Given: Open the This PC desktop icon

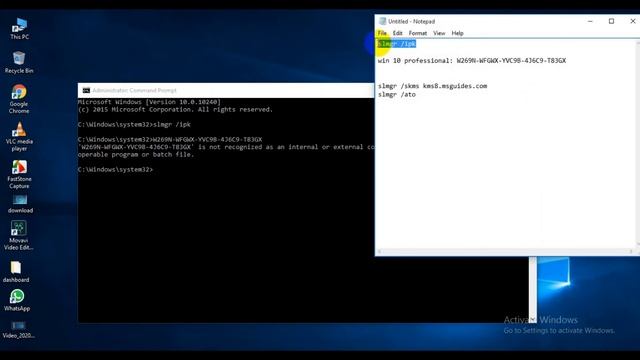Looking at the screenshot, I should 19,28.
